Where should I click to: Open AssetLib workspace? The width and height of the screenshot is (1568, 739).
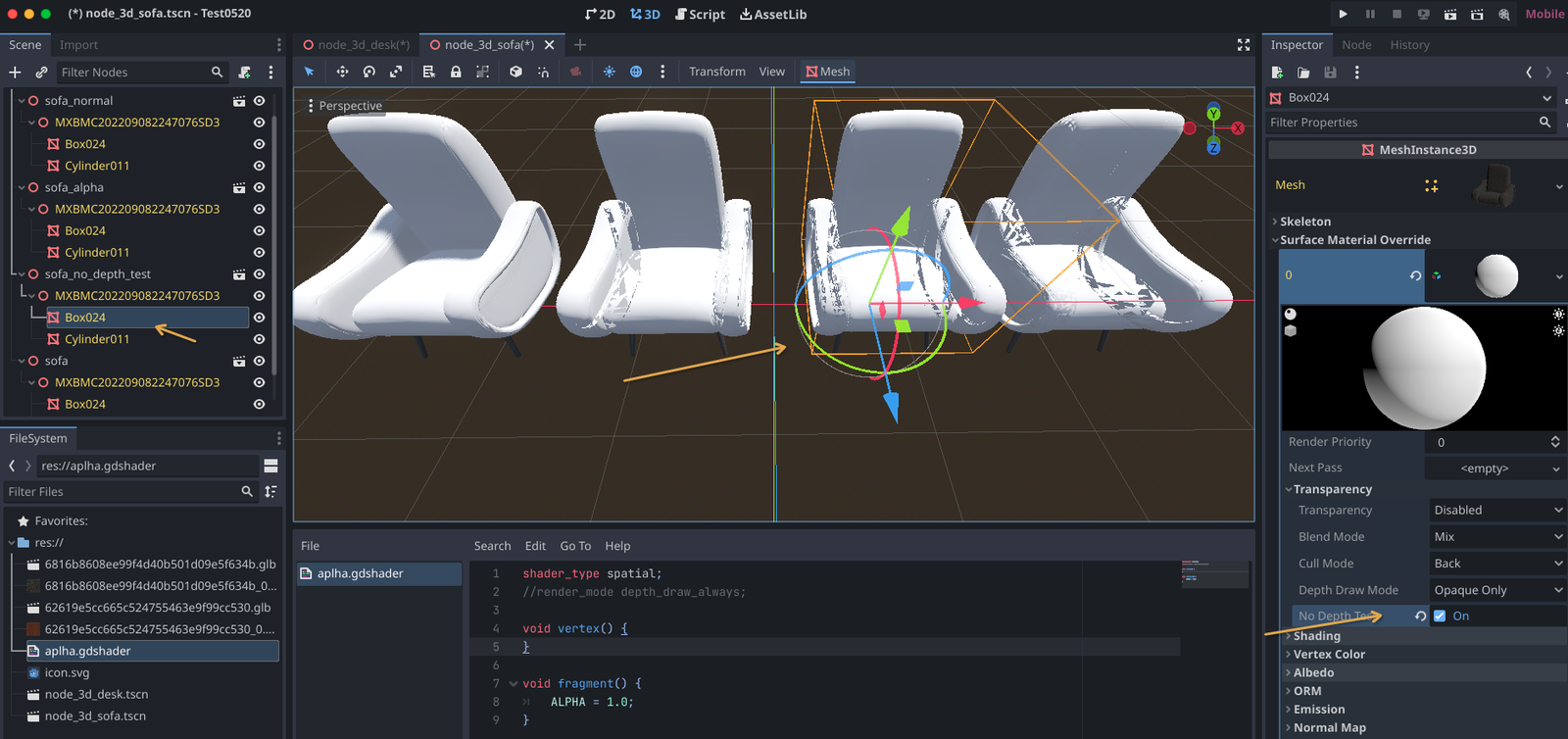tap(773, 14)
